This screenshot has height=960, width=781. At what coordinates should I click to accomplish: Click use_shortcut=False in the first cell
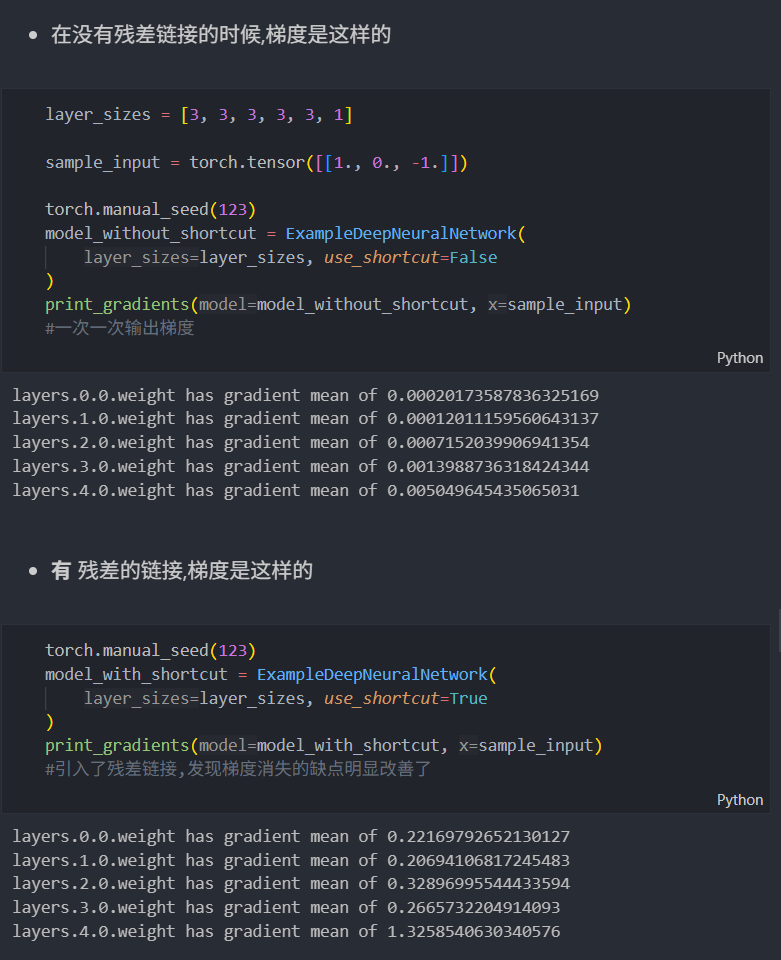410,258
